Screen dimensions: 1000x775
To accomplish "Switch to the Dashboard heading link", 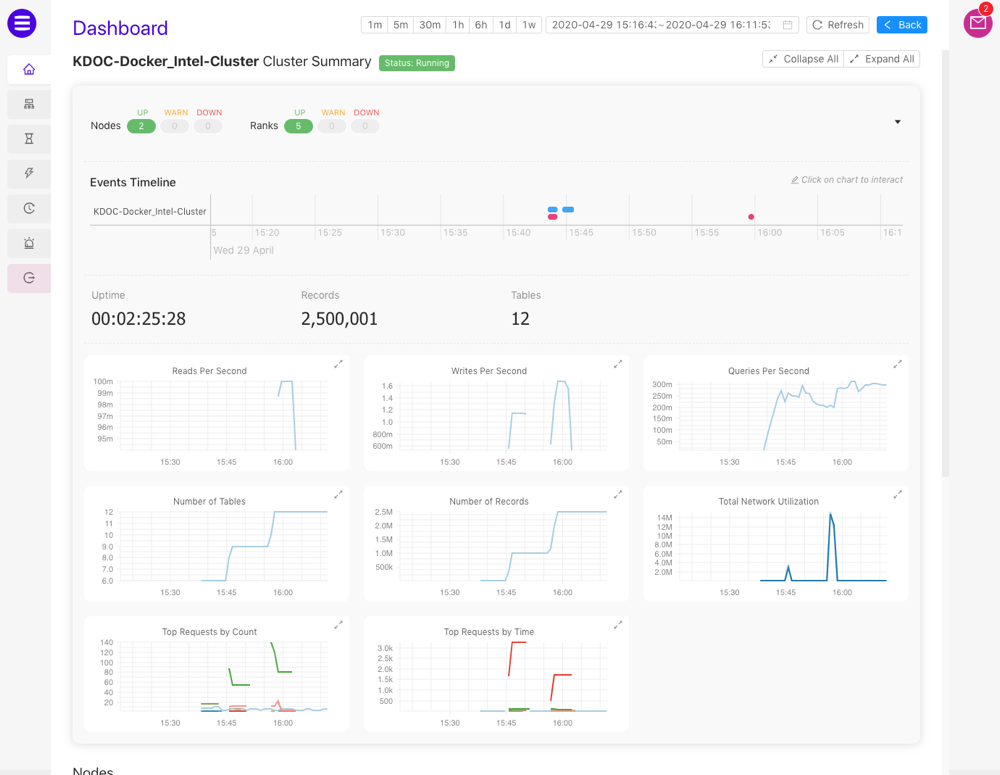I will point(120,28).
